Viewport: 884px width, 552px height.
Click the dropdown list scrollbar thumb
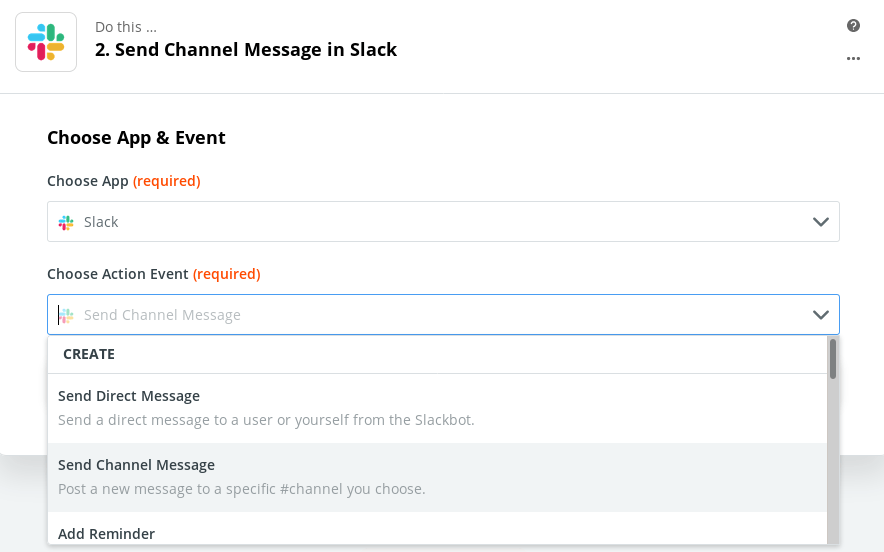(833, 359)
